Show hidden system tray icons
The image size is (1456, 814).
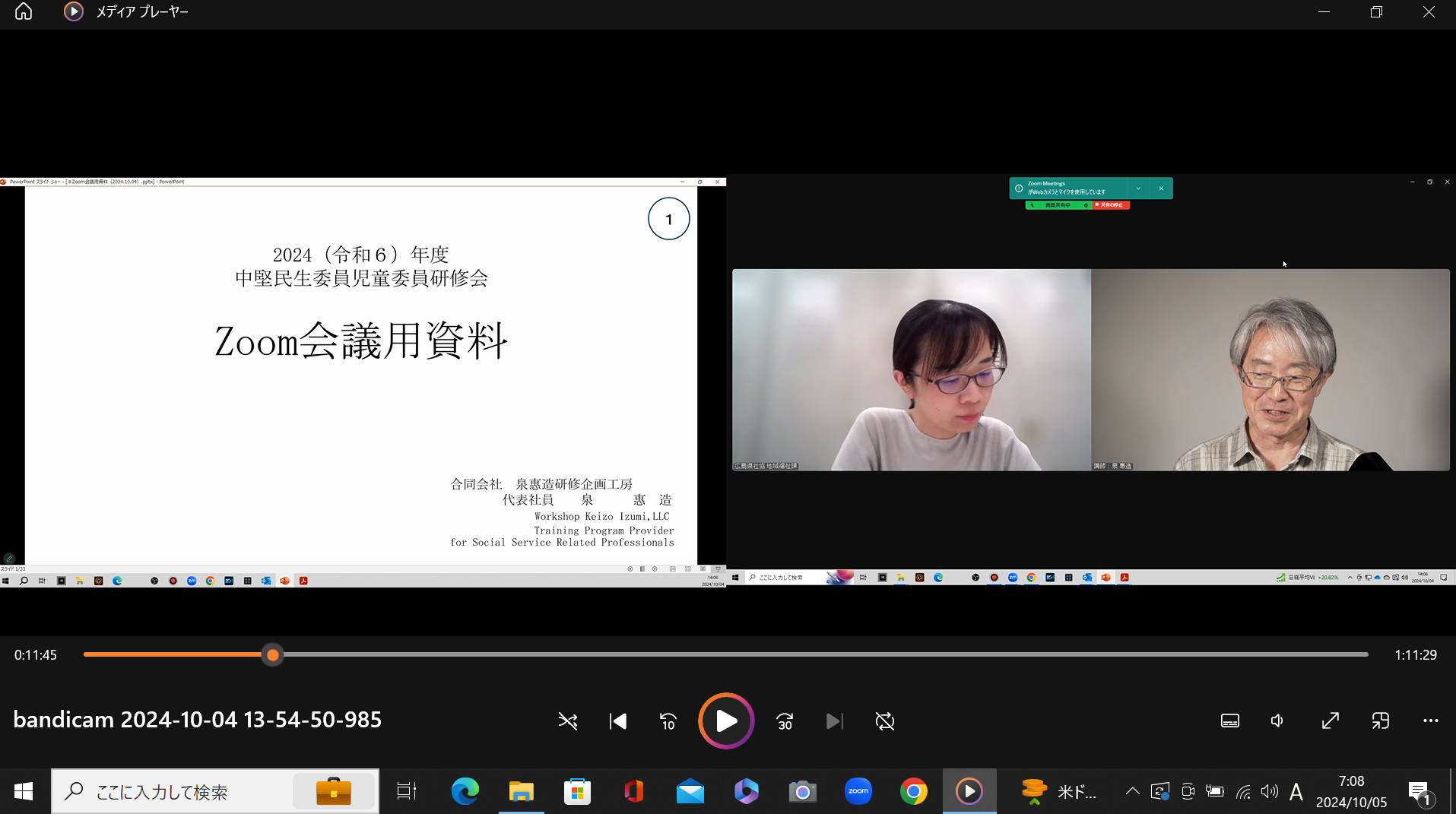pos(1132,791)
